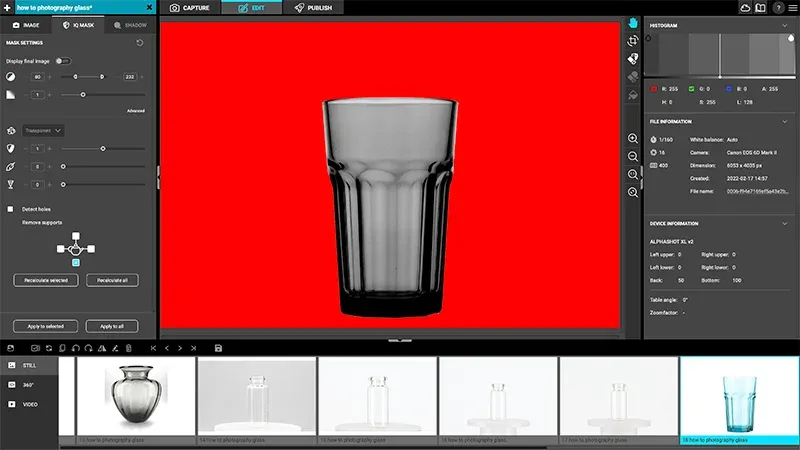This screenshot has height=450, width=800.
Task: Select the grey vase thumbnail
Action: [x=136, y=401]
